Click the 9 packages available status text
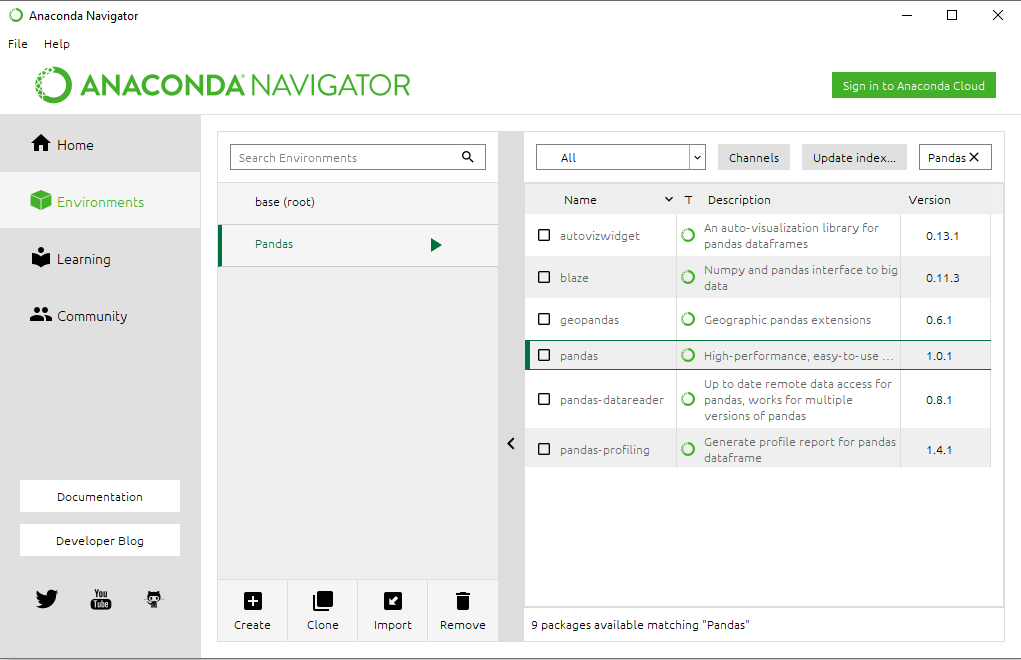 tap(640, 625)
